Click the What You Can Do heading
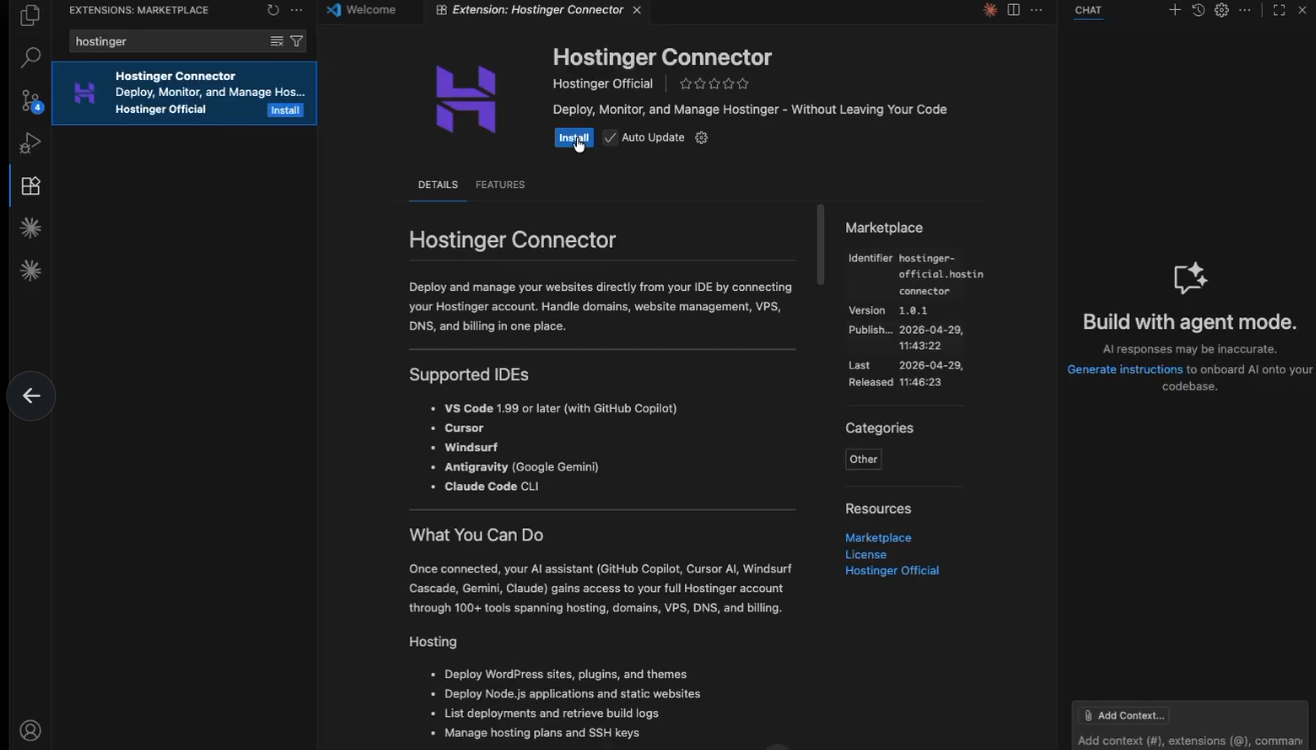 point(476,535)
